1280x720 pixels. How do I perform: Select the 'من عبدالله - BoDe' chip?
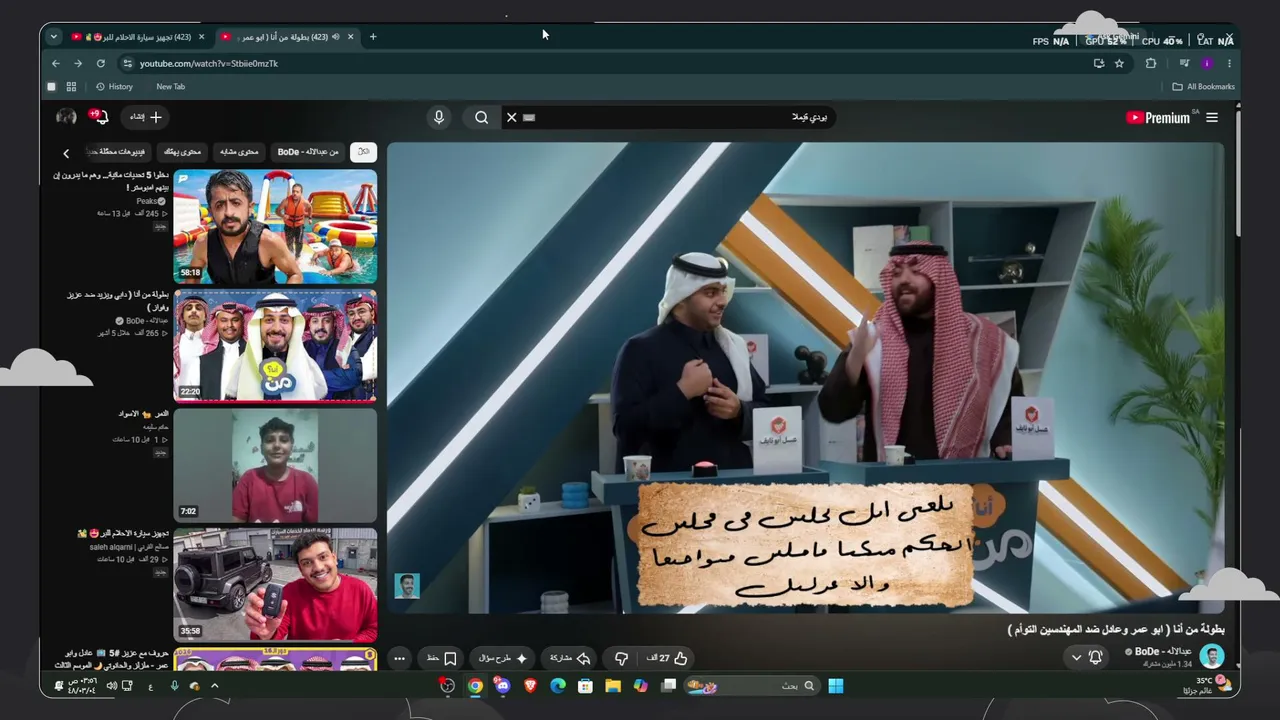[x=308, y=151]
